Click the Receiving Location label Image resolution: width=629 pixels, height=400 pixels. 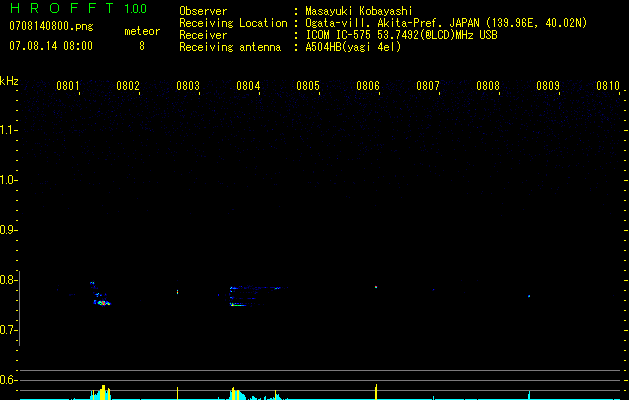tap(233, 23)
